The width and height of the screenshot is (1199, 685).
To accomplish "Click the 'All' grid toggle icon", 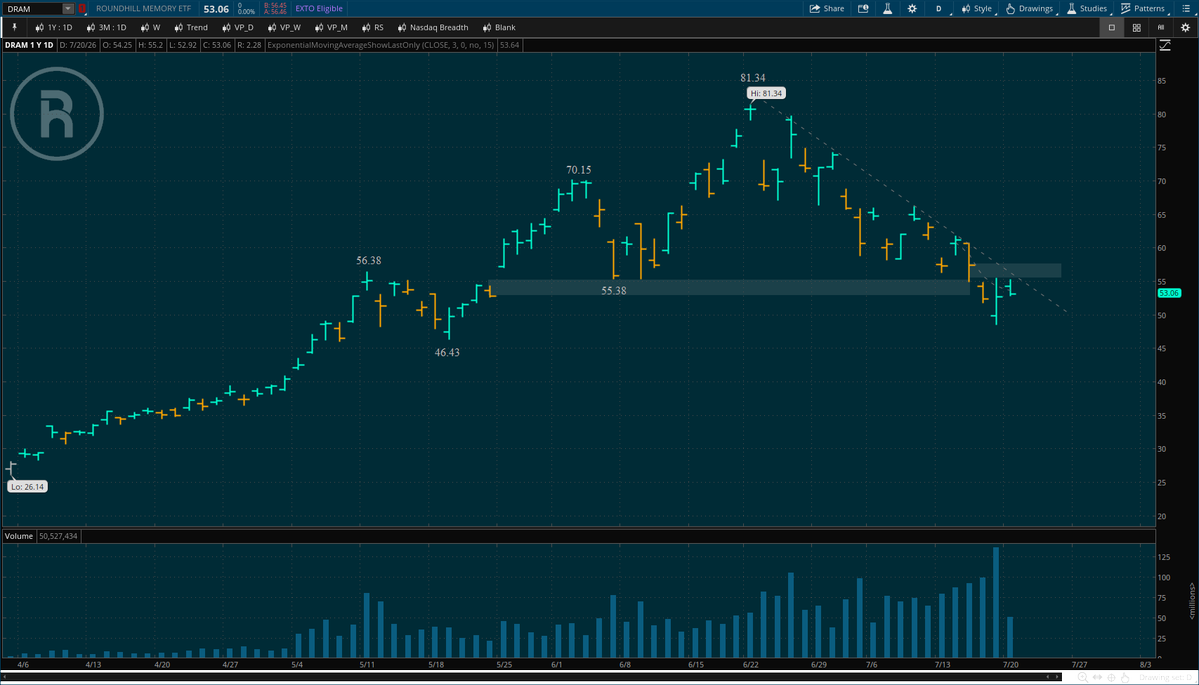I will click(x=1161, y=28).
